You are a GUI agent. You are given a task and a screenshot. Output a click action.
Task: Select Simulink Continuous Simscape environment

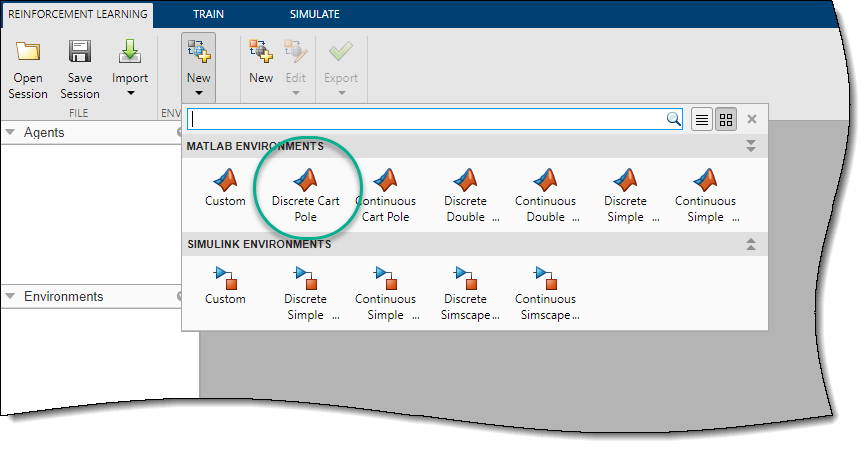click(x=546, y=293)
